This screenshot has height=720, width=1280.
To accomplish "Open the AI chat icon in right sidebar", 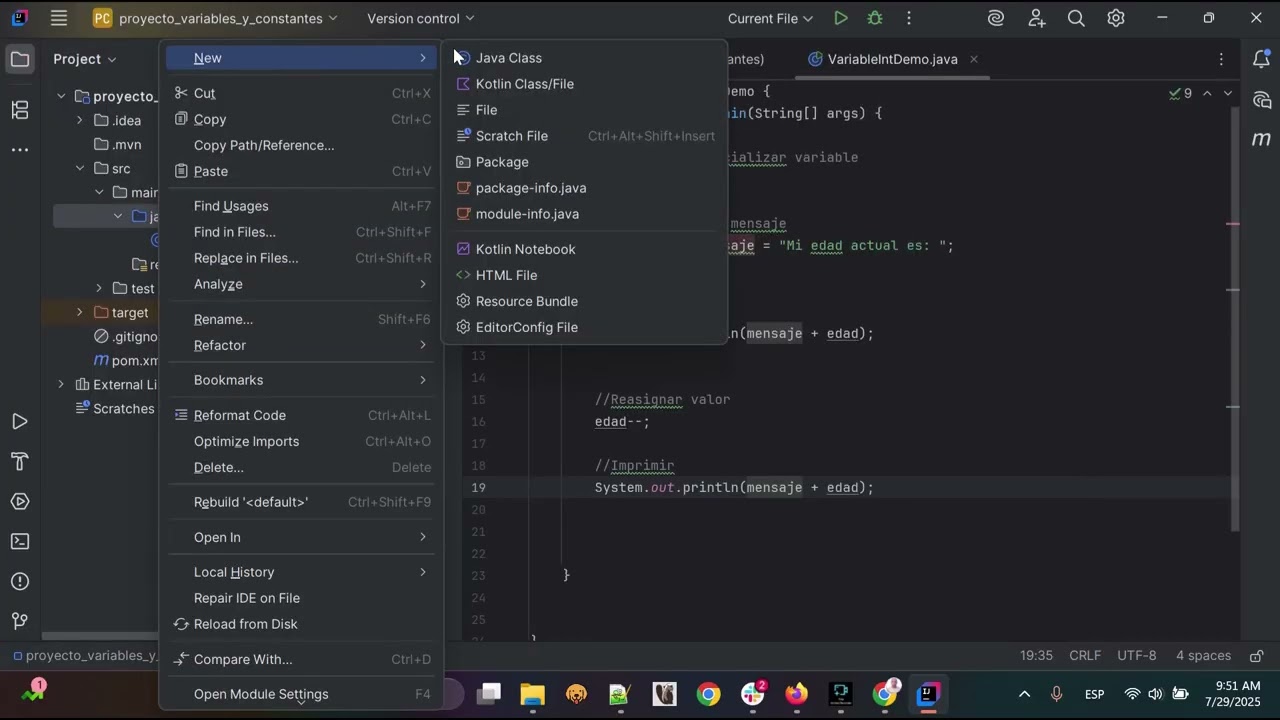I will click(x=1261, y=100).
